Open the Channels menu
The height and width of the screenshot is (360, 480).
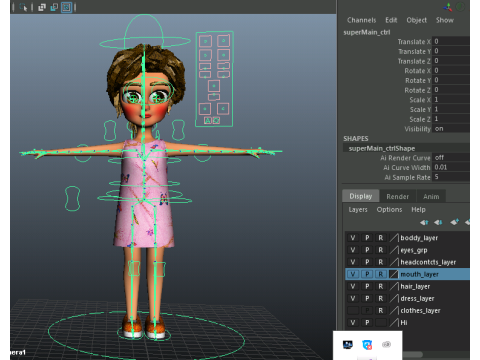point(361,20)
